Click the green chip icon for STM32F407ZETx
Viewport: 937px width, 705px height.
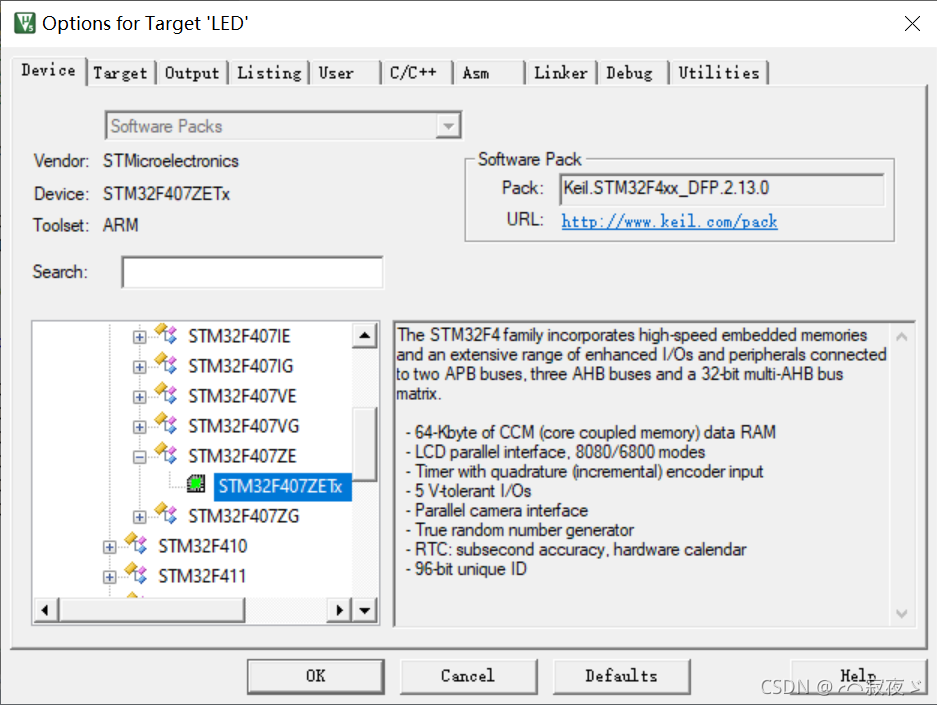click(196, 484)
